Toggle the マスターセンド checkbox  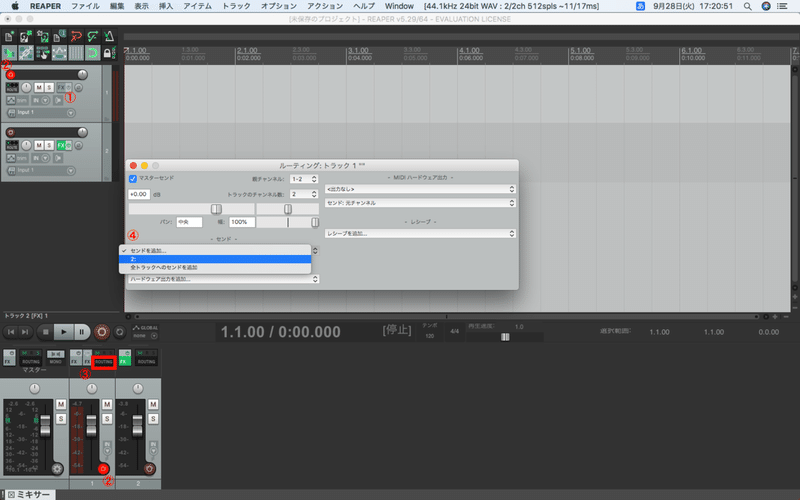pyautogui.click(x=133, y=179)
